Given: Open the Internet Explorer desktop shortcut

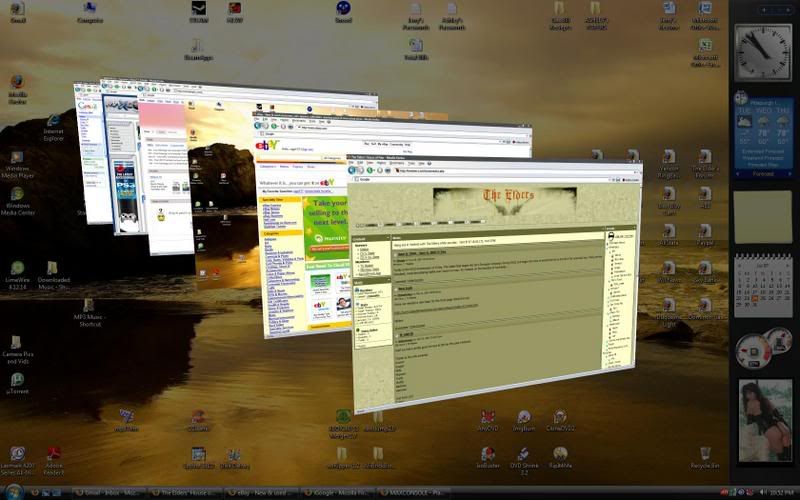Looking at the screenshot, I should coord(53,127).
